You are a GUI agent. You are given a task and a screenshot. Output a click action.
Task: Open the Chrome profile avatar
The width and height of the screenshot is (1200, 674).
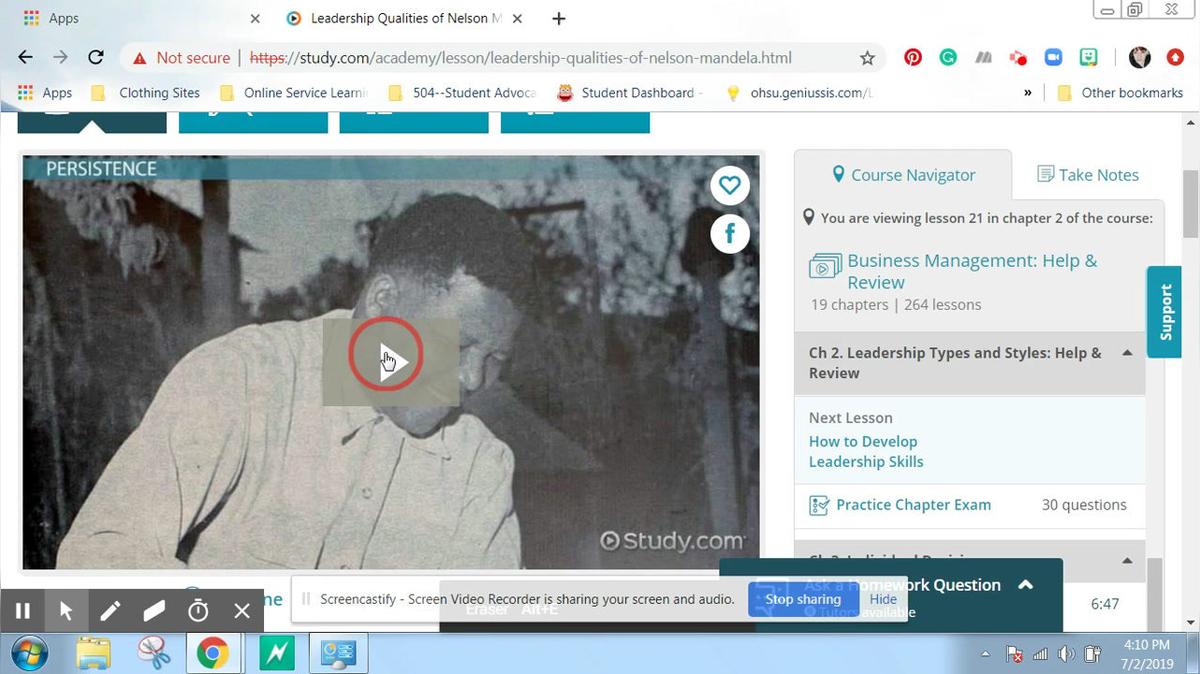coord(1140,58)
